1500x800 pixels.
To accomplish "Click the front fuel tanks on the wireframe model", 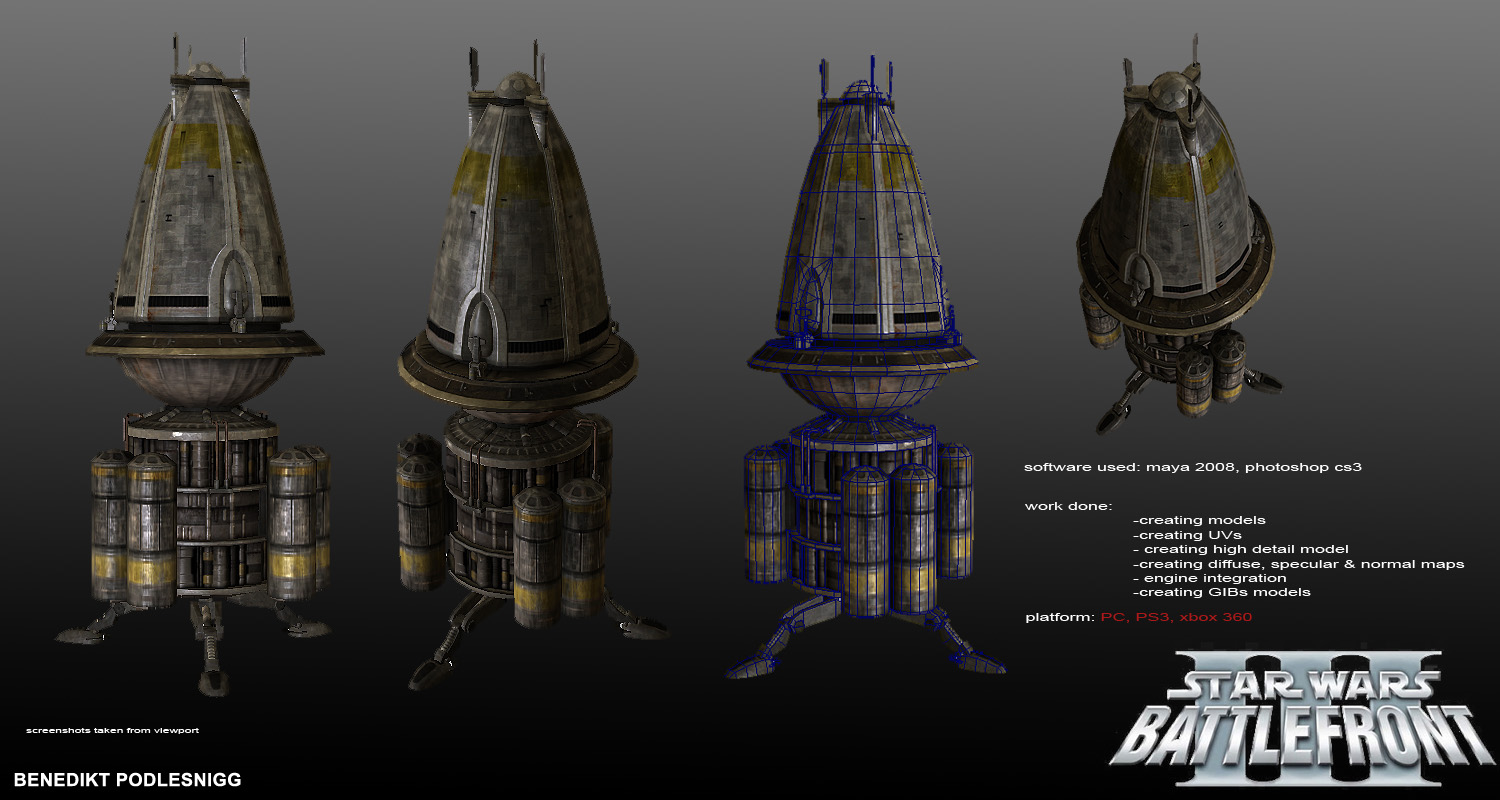I will 891,540.
